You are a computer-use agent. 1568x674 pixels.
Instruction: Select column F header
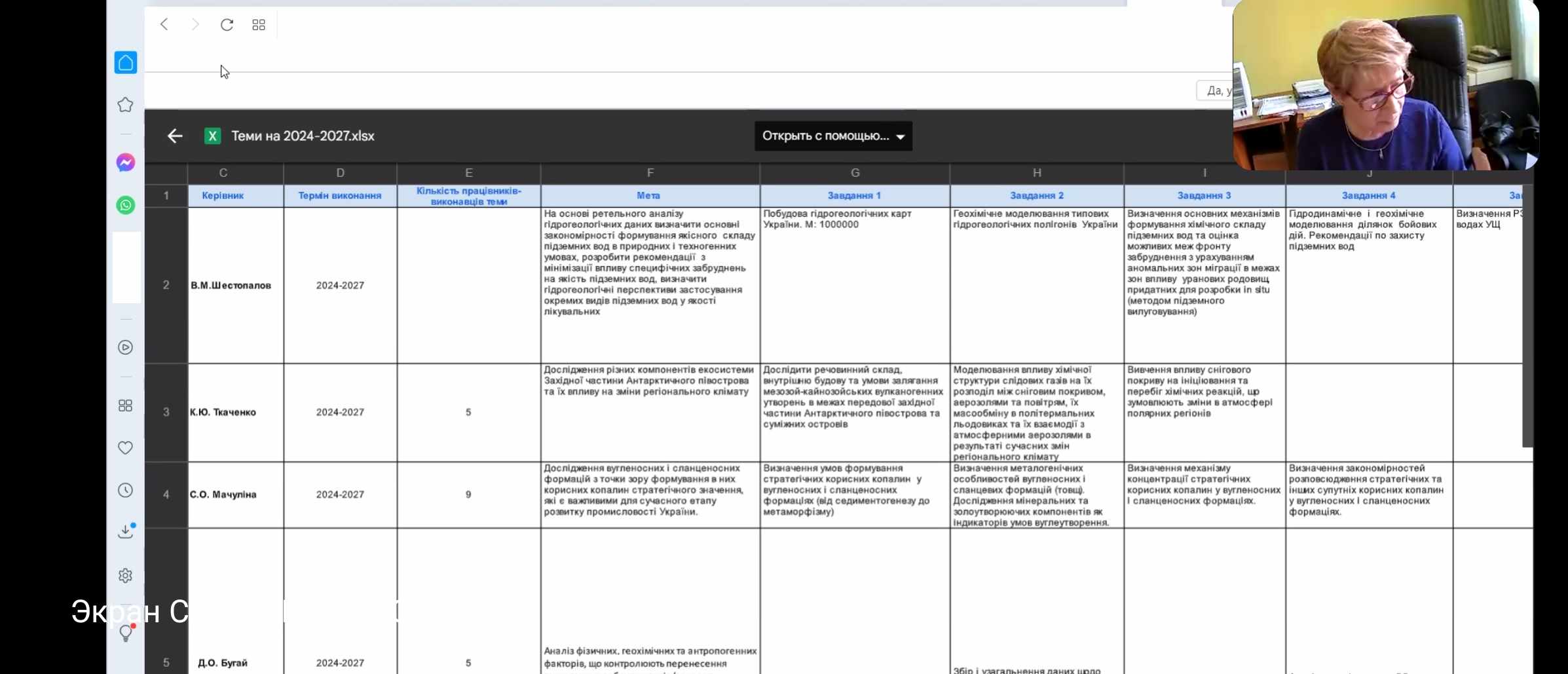click(x=650, y=173)
